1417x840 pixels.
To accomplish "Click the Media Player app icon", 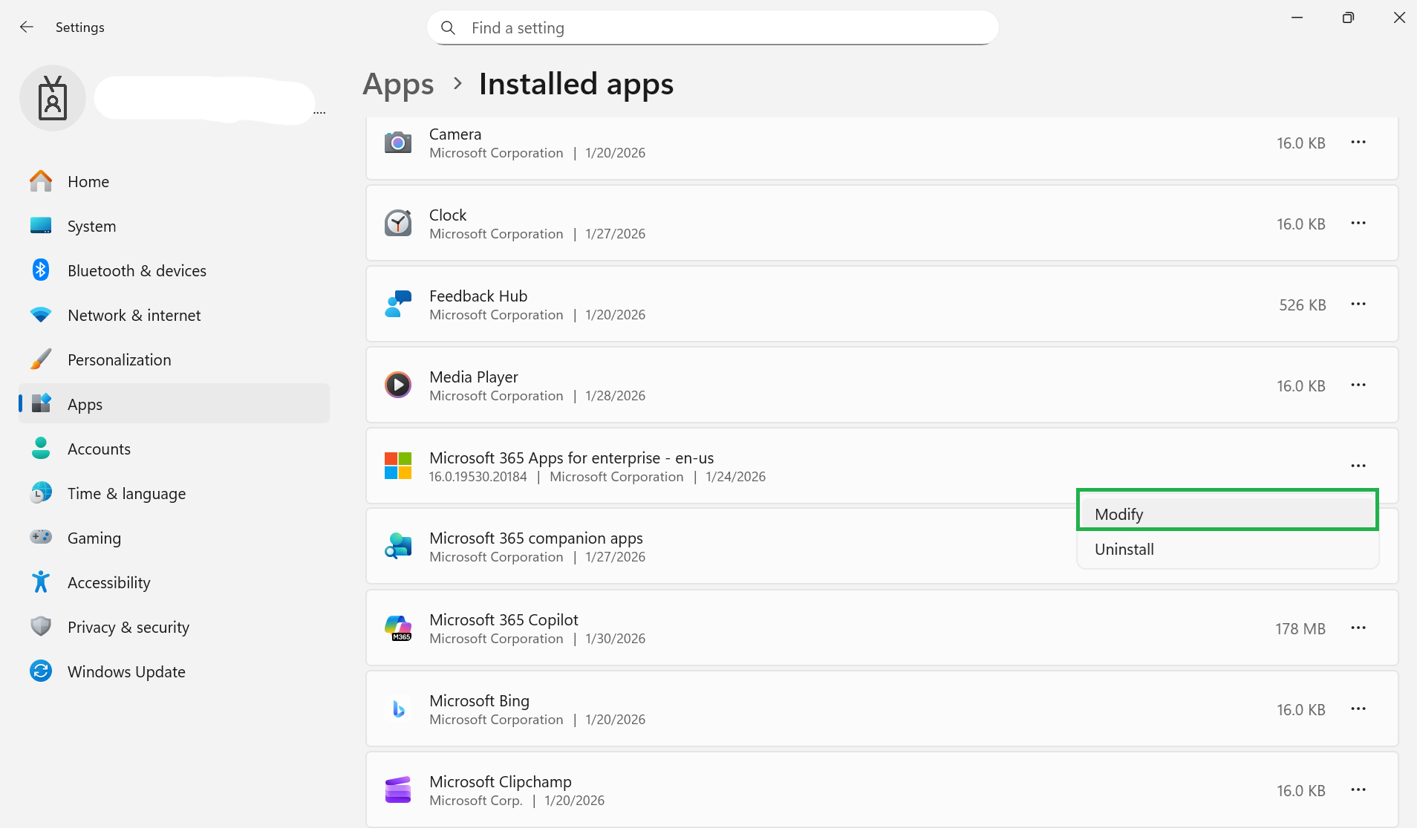I will (398, 385).
